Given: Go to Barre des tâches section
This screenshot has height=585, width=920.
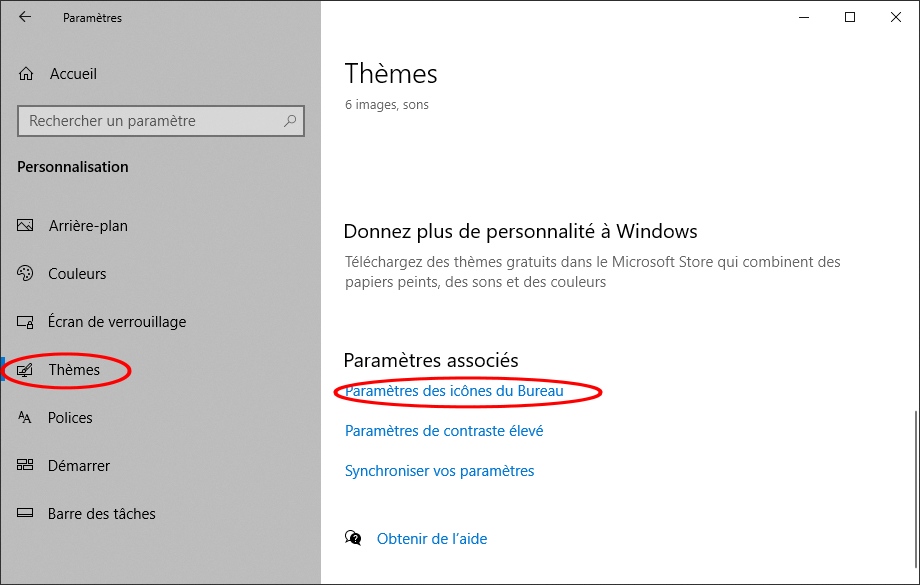Looking at the screenshot, I should click(x=102, y=513).
